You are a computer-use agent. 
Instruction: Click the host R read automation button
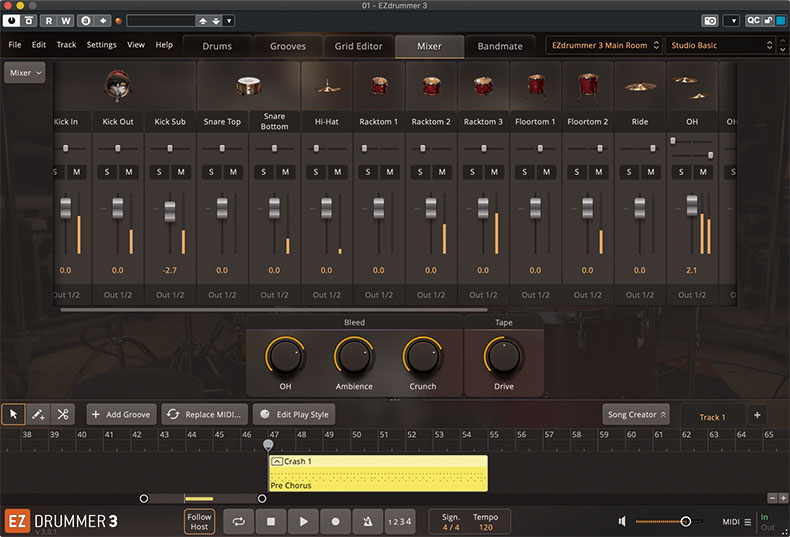pos(48,21)
